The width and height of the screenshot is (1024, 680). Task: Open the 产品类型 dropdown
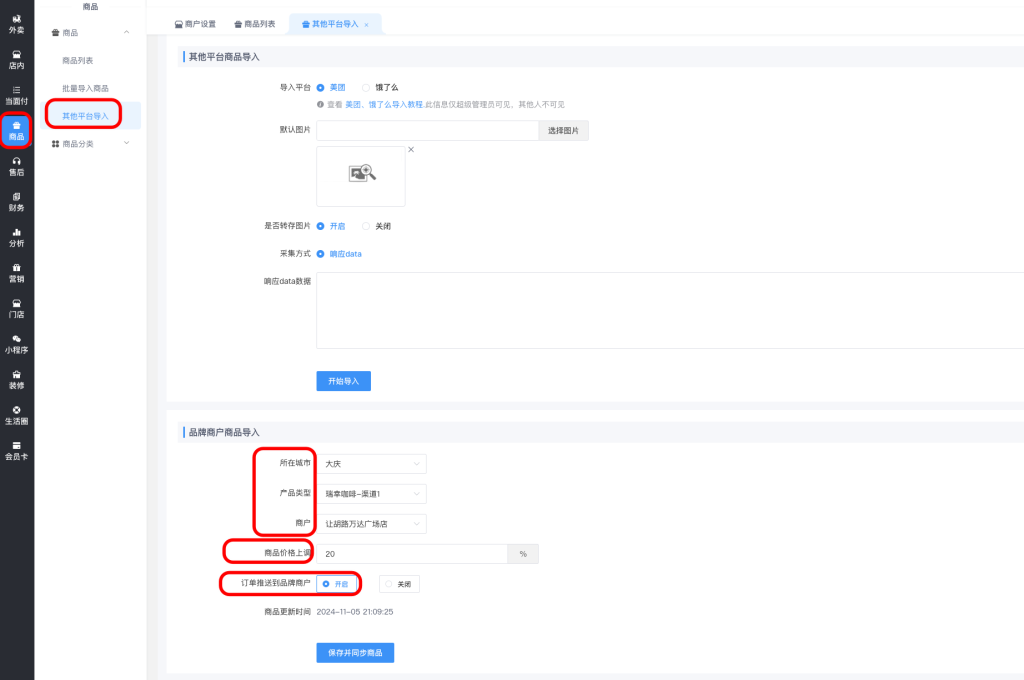pyautogui.click(x=372, y=494)
